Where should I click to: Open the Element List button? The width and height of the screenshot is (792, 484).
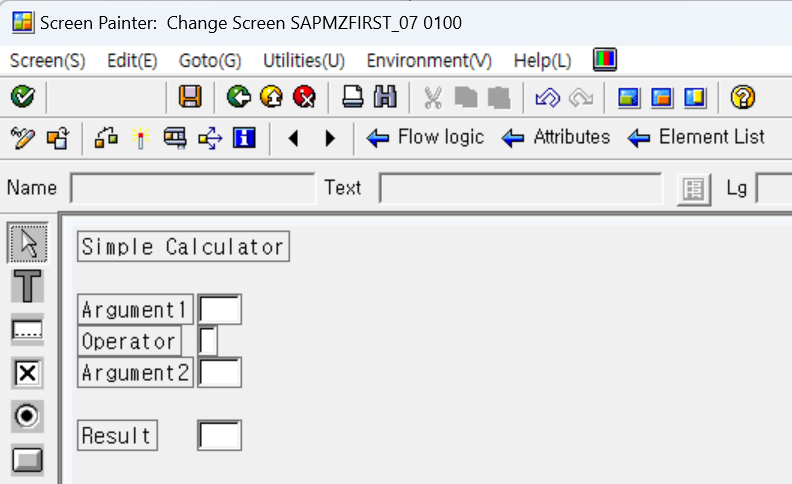[696, 137]
